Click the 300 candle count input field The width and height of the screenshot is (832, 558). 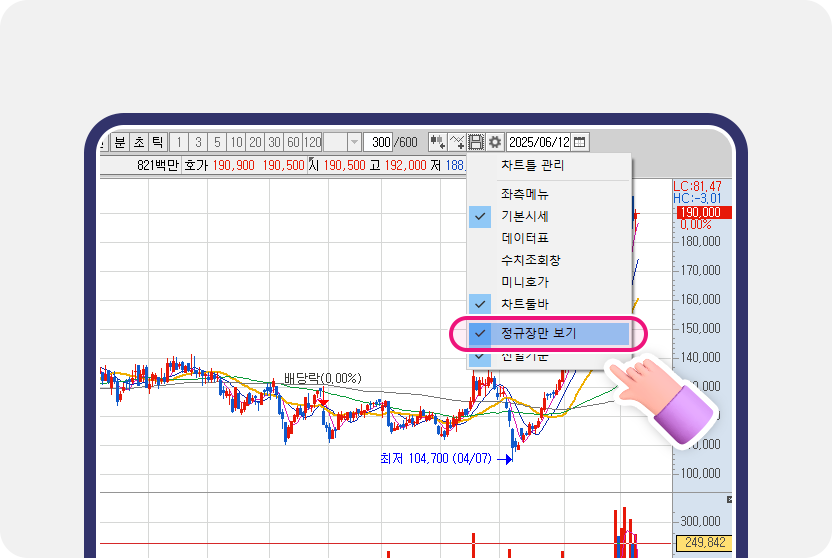(x=378, y=142)
